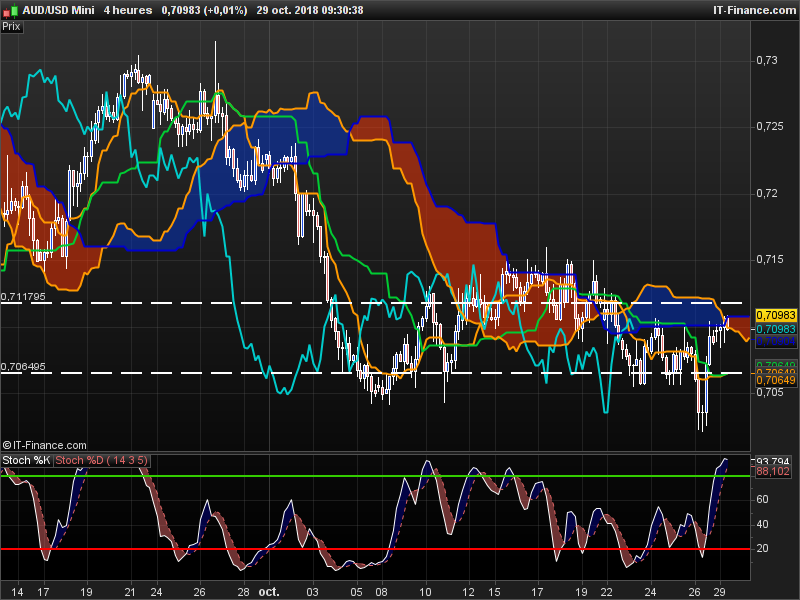Screen dimensions: 800x600
Task: Click the 0,72 price axis label
Action: tap(767, 193)
